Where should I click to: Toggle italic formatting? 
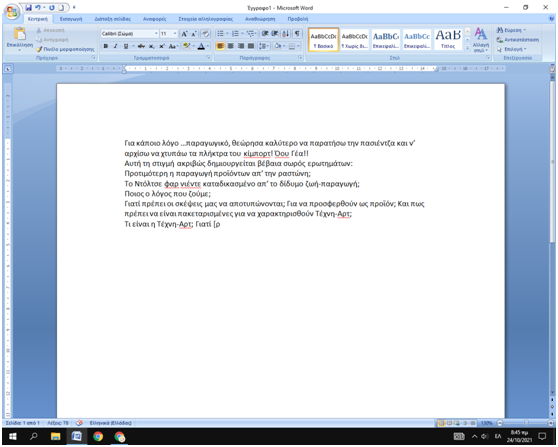coord(116,46)
